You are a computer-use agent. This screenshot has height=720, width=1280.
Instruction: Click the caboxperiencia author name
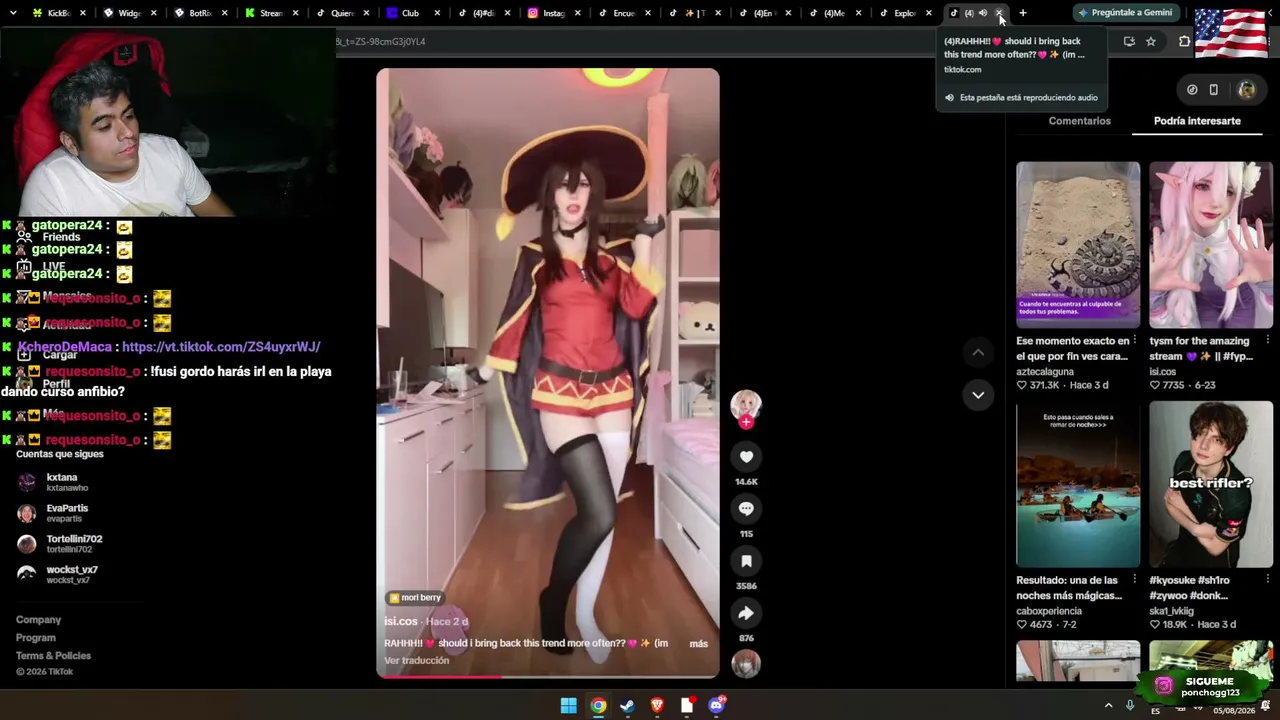pos(1049,611)
